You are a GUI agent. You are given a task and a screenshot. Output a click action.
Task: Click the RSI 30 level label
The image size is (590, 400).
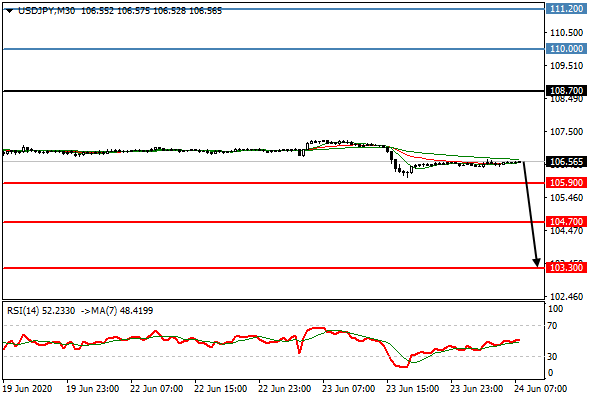(x=552, y=356)
